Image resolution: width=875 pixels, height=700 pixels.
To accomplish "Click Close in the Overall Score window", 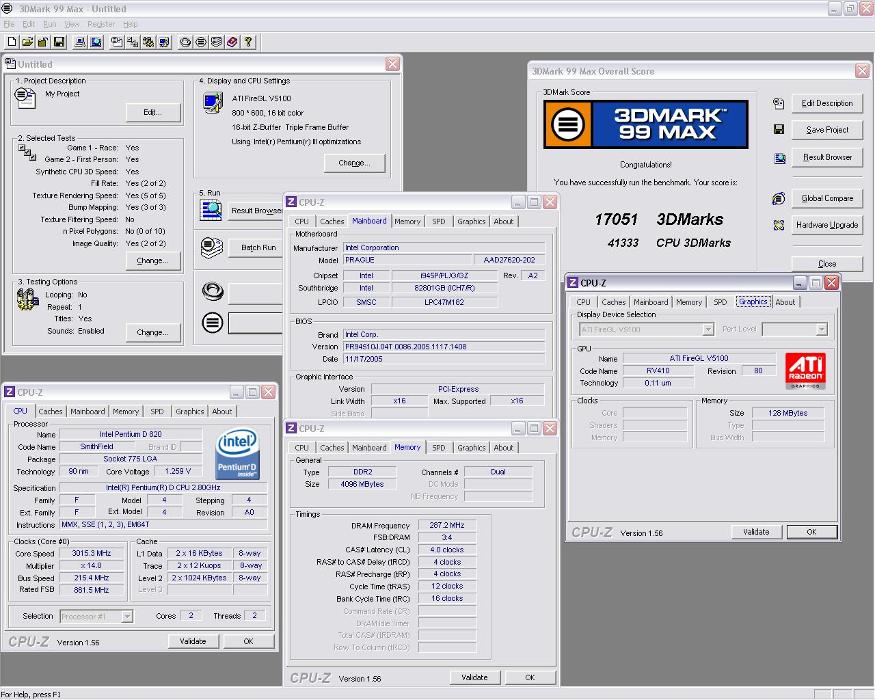I will click(x=826, y=263).
